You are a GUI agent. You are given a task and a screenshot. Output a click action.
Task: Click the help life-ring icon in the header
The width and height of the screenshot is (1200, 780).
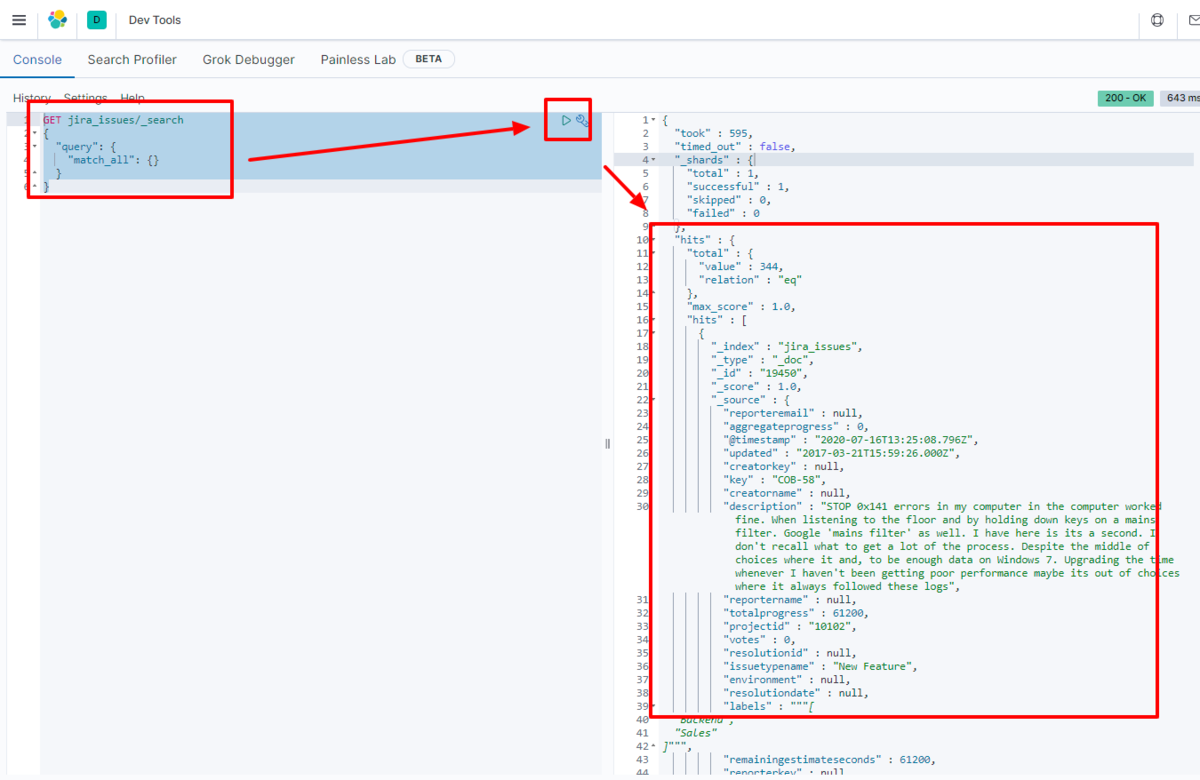[x=1157, y=19]
